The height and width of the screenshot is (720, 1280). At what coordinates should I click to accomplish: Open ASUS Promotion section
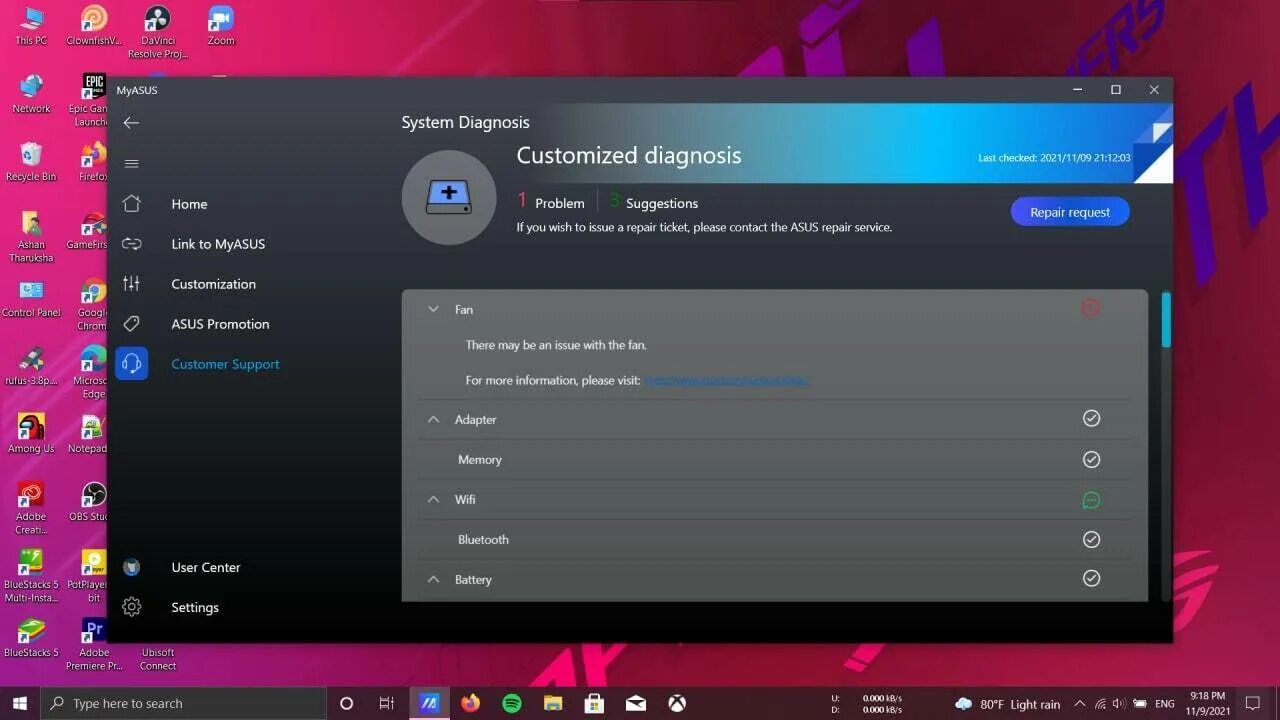[x=220, y=324]
